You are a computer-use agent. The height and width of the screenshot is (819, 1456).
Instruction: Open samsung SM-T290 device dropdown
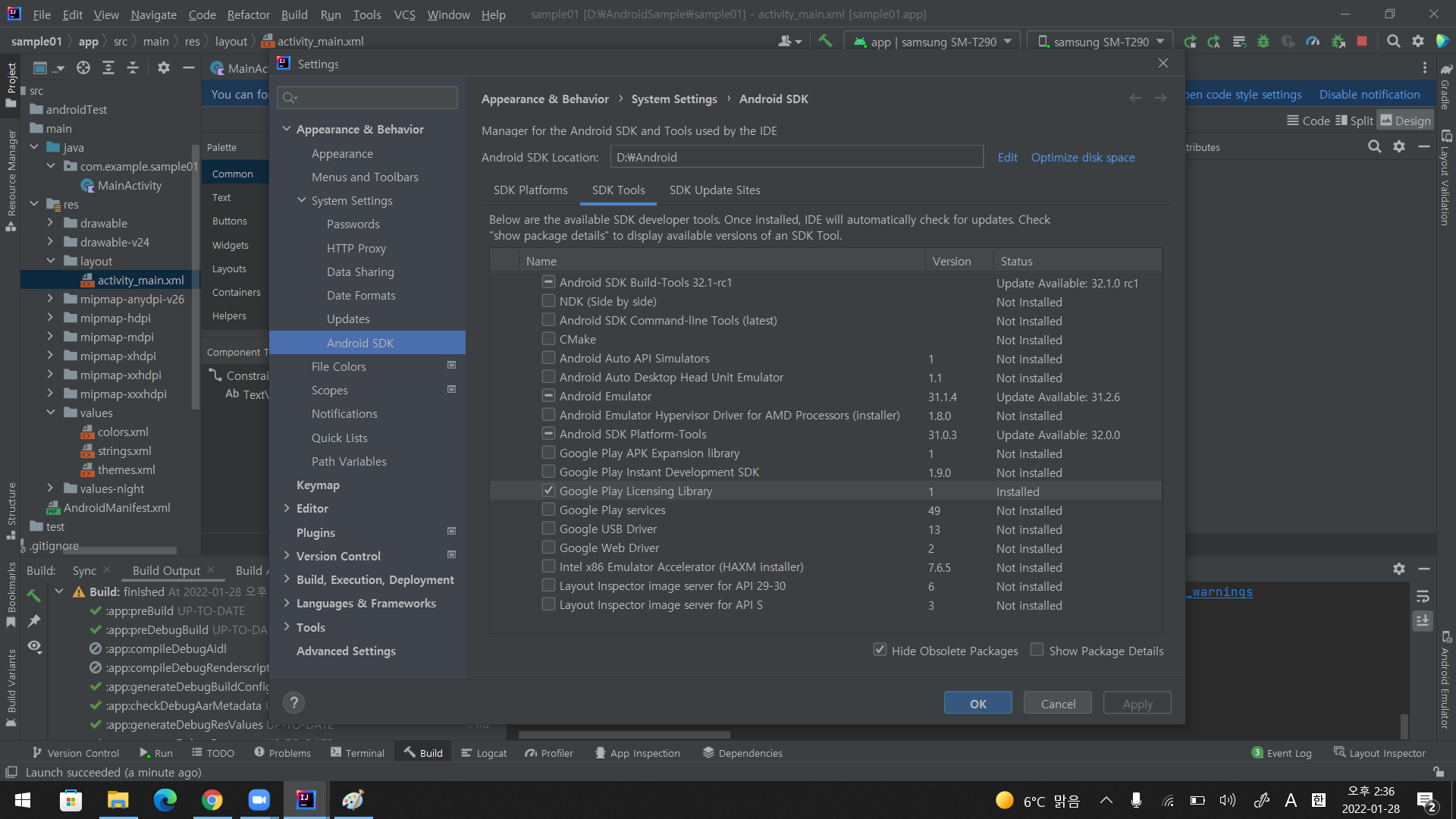click(1100, 42)
